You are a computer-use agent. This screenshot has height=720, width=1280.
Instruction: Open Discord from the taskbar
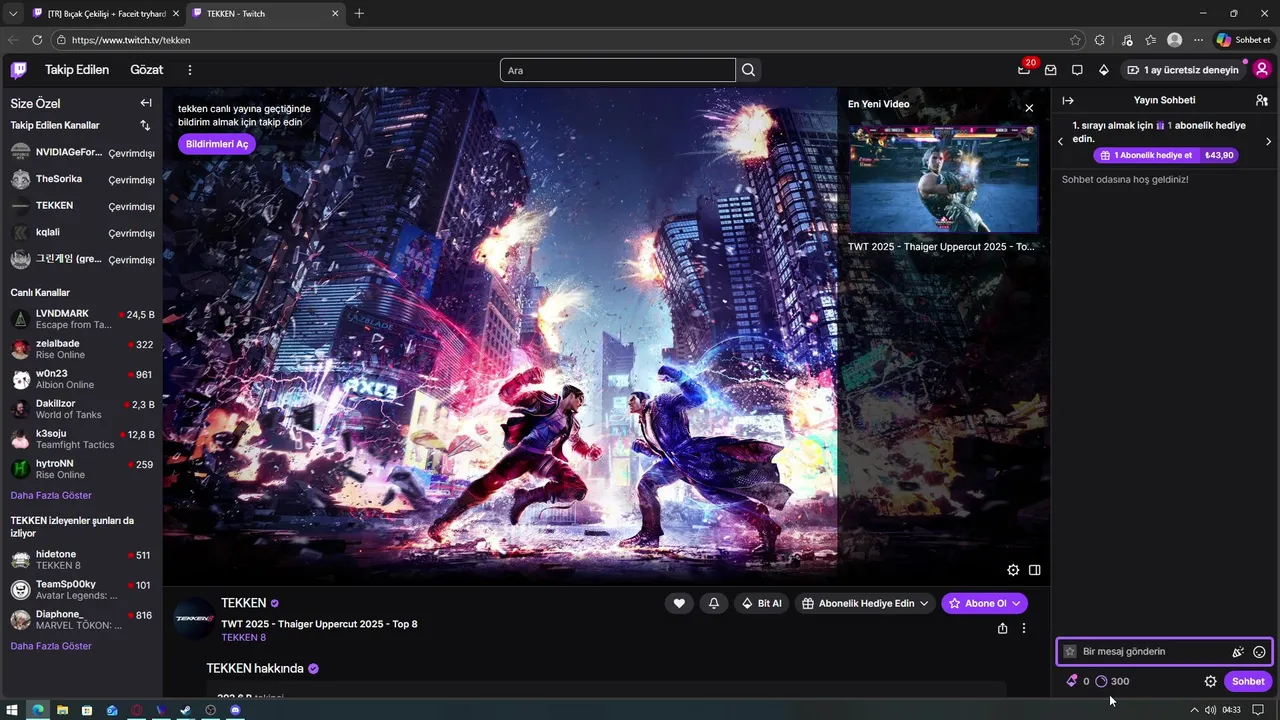pos(235,710)
